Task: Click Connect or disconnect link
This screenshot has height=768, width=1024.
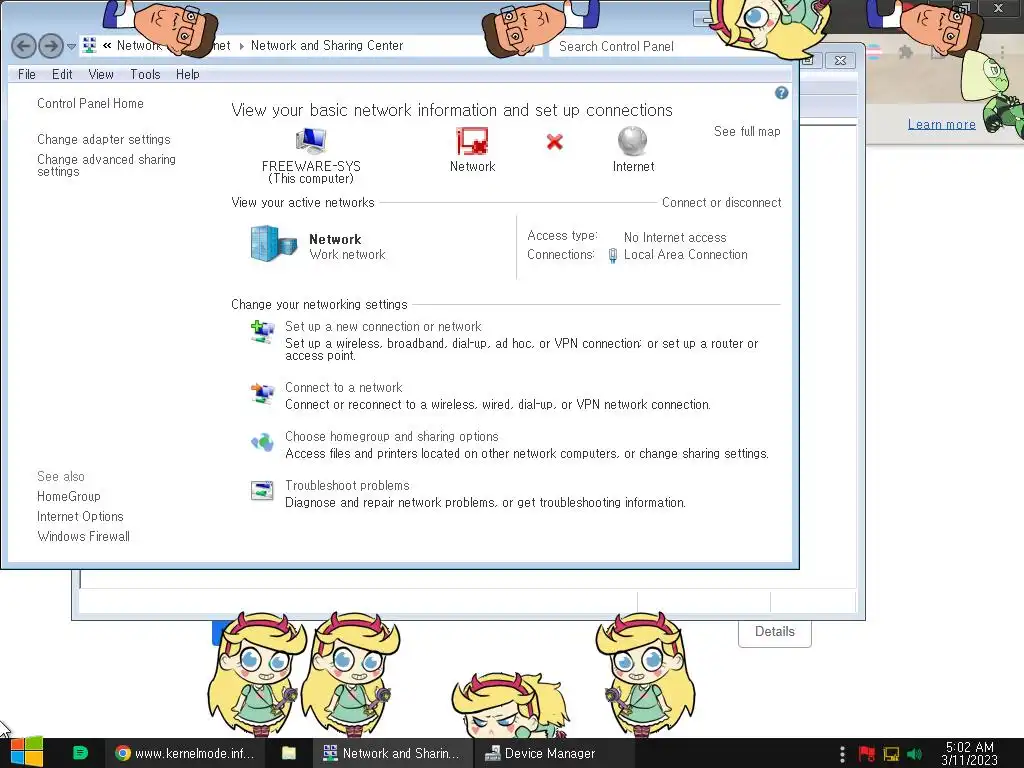Action: click(722, 202)
